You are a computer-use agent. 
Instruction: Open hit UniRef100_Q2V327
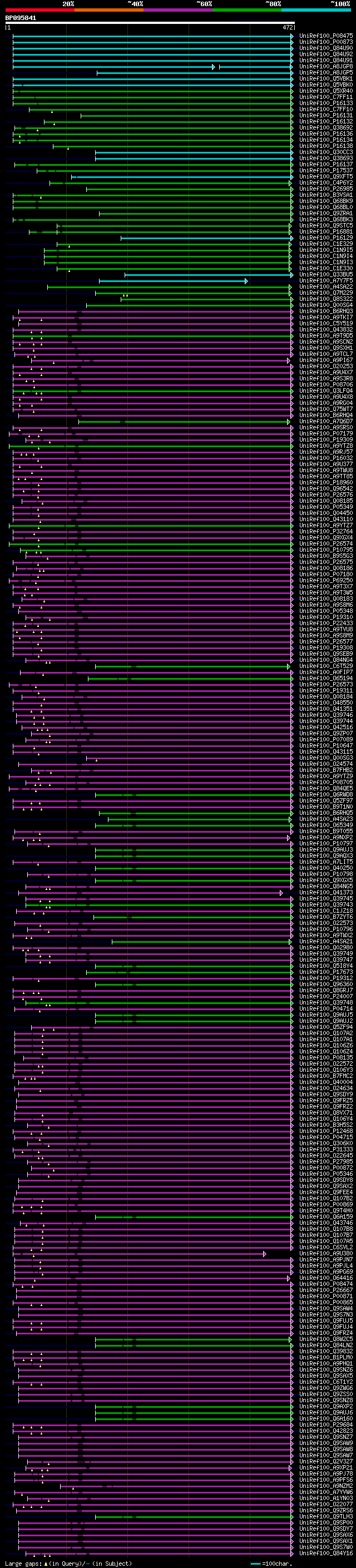[x=325, y=1461]
